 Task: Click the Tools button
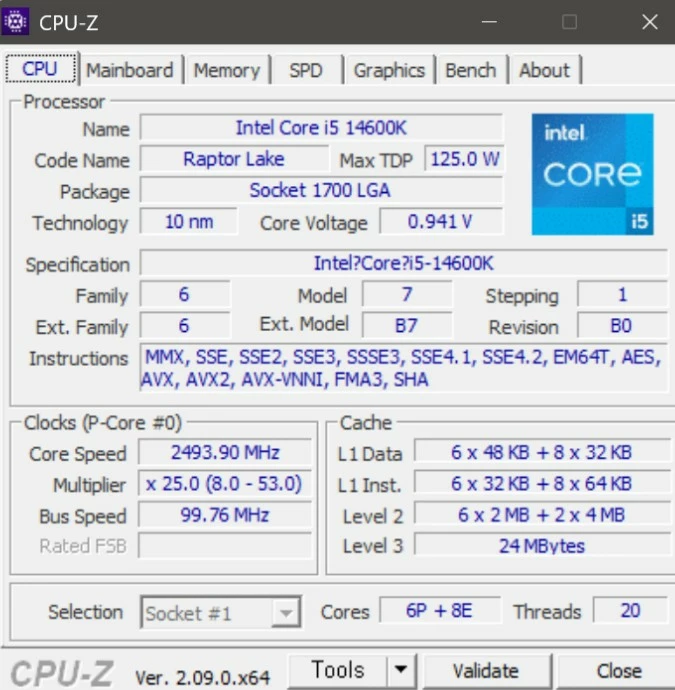pyautogui.click(x=338, y=670)
